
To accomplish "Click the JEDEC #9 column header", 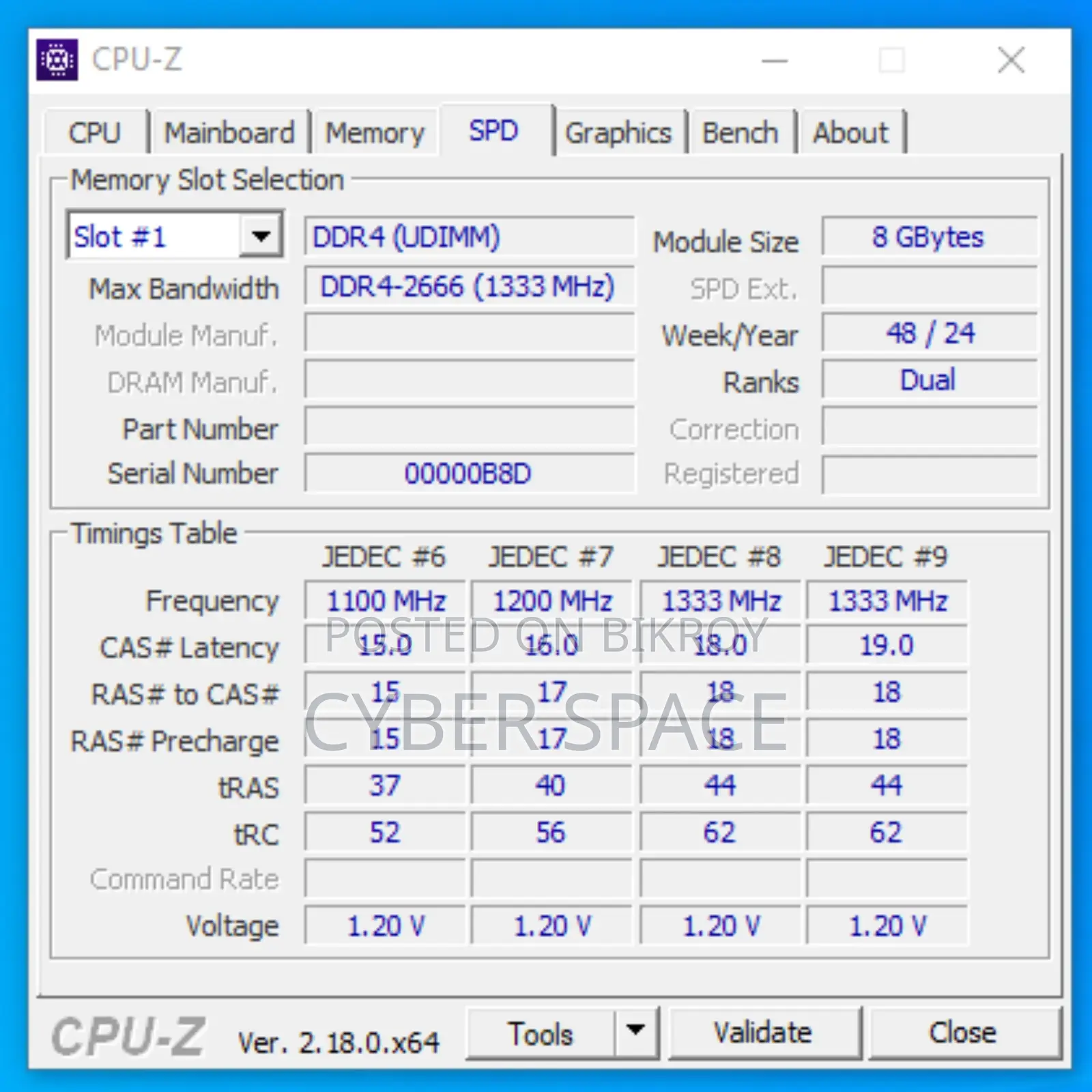I will 886,557.
